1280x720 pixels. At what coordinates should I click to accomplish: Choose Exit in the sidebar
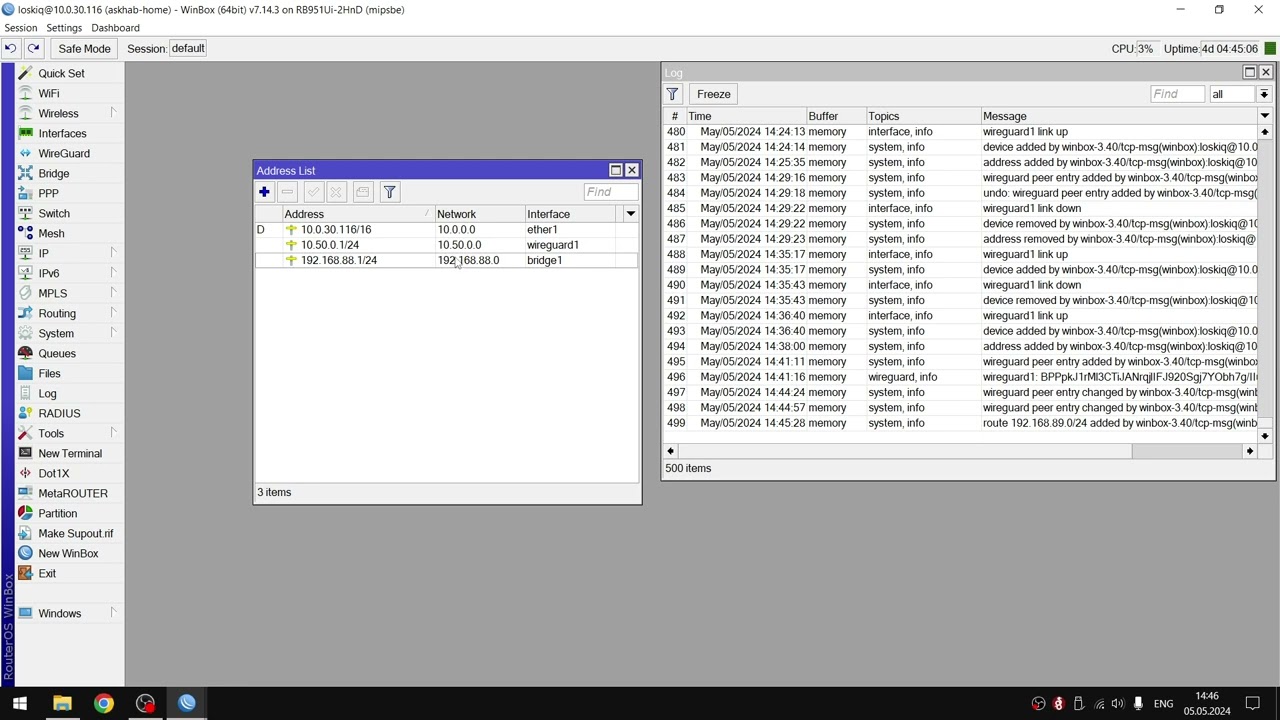click(x=47, y=573)
